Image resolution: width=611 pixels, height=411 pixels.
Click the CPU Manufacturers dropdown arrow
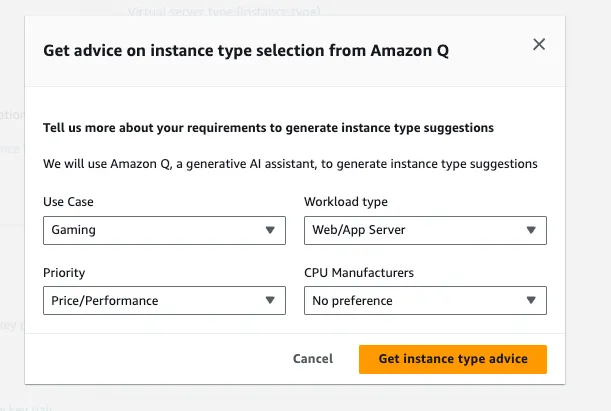(x=531, y=300)
